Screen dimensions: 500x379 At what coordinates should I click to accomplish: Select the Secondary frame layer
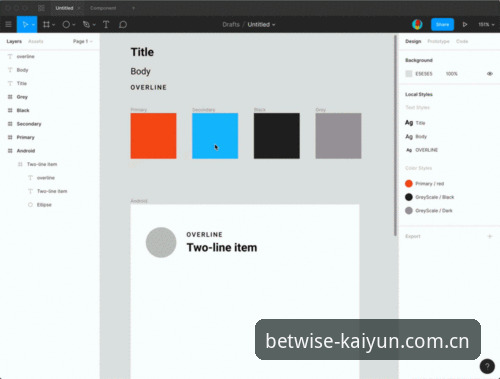point(29,124)
